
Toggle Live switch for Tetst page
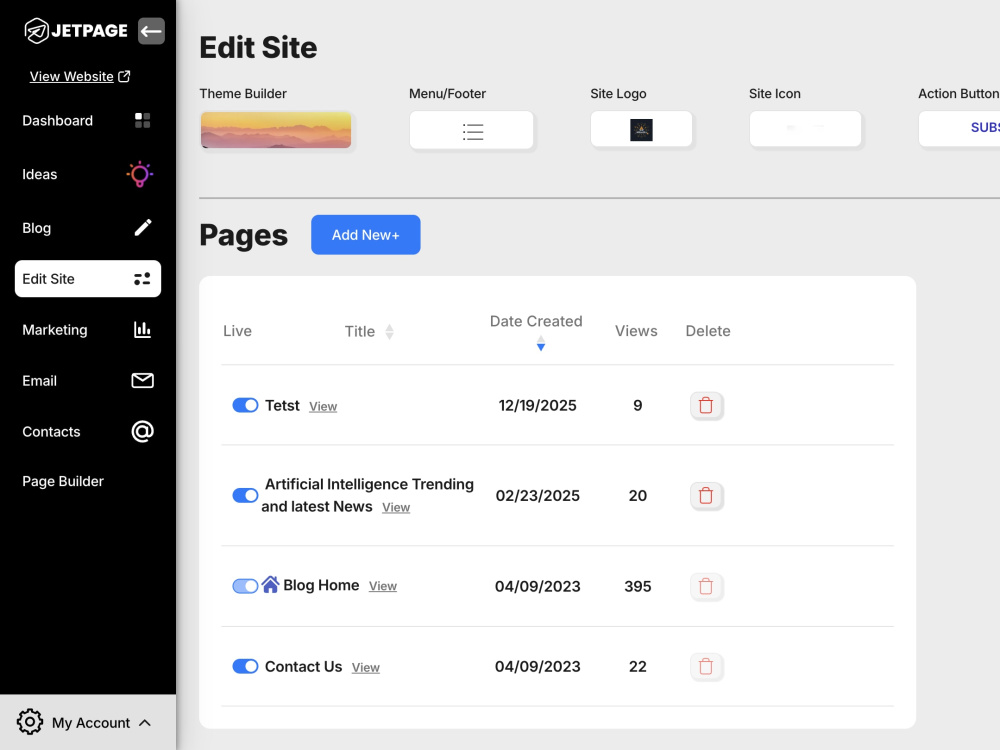[x=245, y=405]
